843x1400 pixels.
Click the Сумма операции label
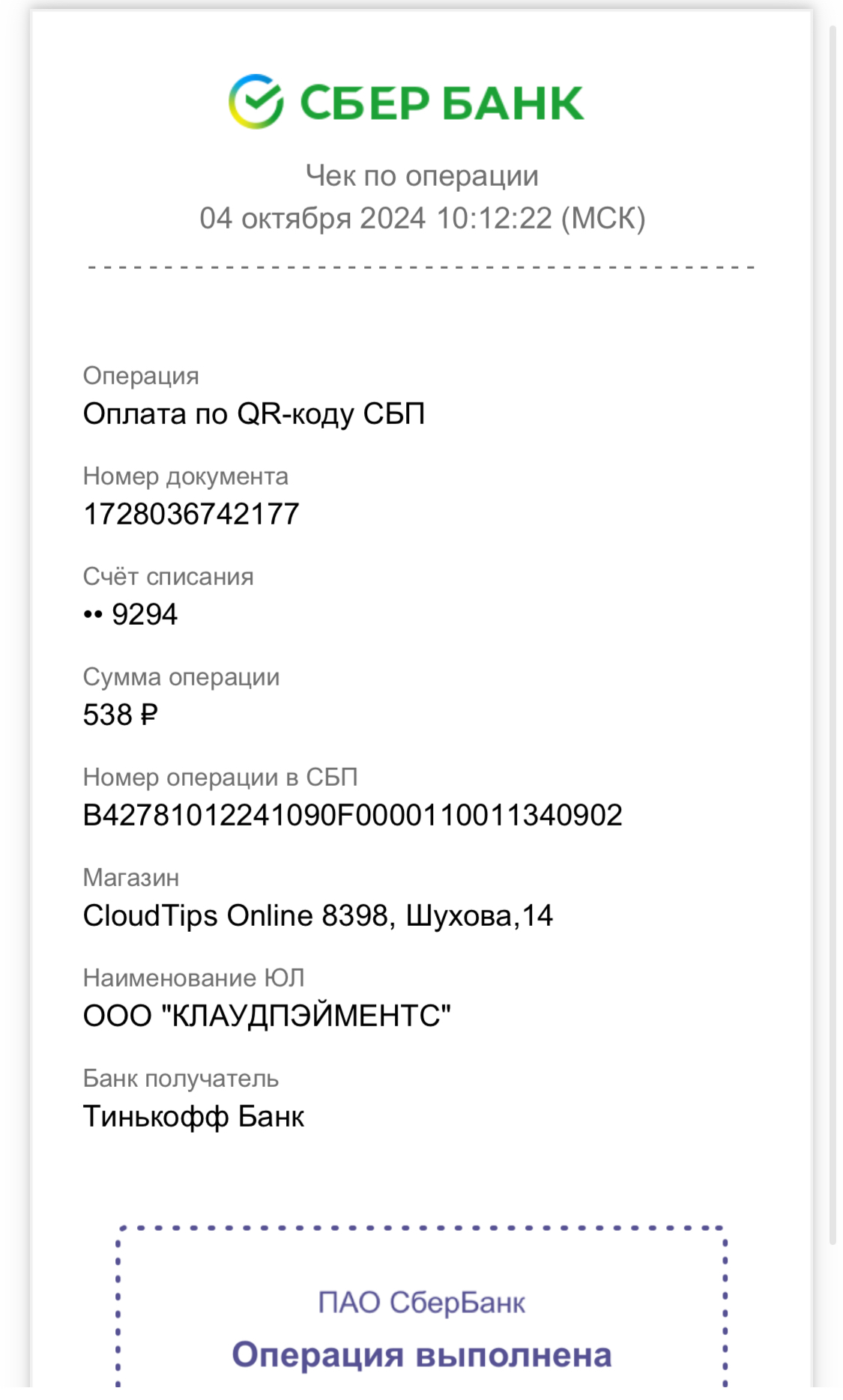pyautogui.click(x=181, y=677)
